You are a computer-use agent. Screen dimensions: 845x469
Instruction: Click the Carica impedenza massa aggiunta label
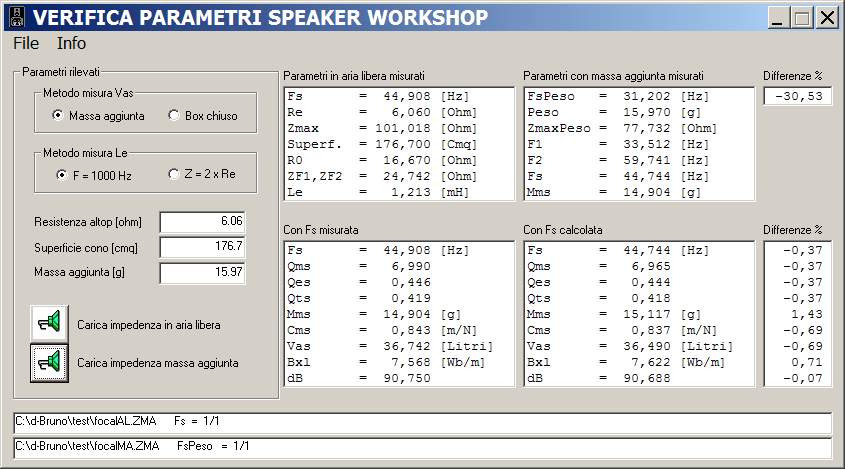[x=158, y=363]
